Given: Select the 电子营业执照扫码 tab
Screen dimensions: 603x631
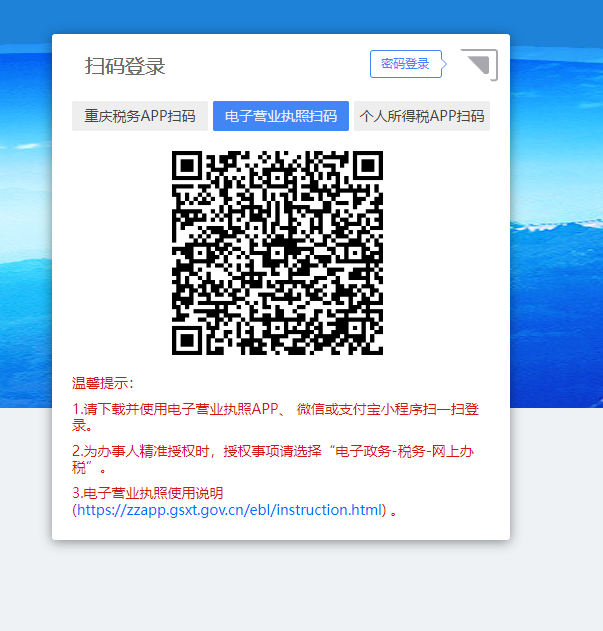Looking at the screenshot, I should pos(281,116).
